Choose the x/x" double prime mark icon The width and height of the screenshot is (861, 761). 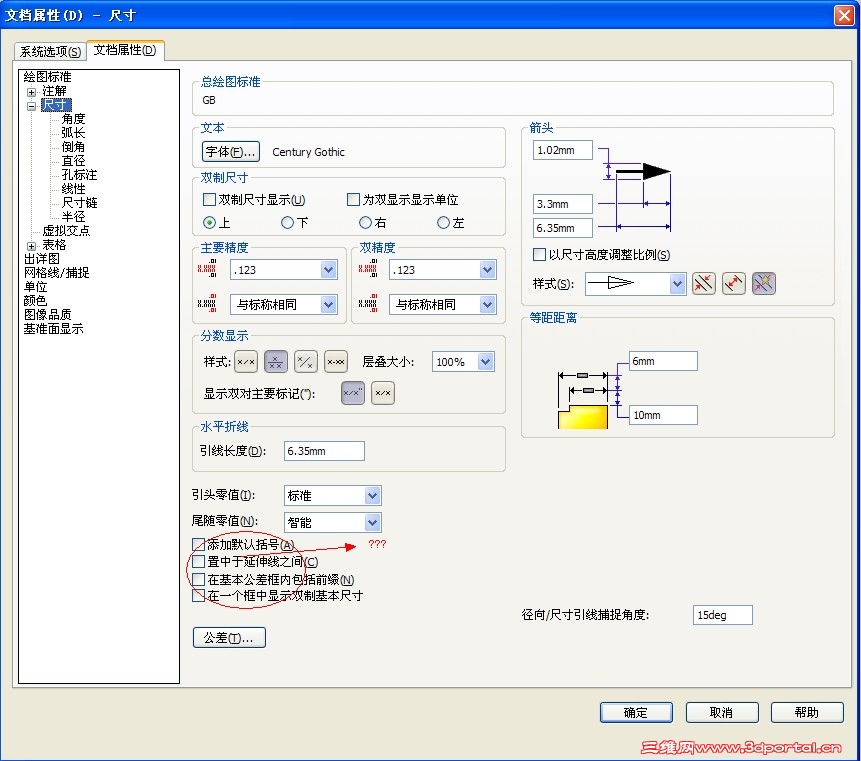coord(353,393)
